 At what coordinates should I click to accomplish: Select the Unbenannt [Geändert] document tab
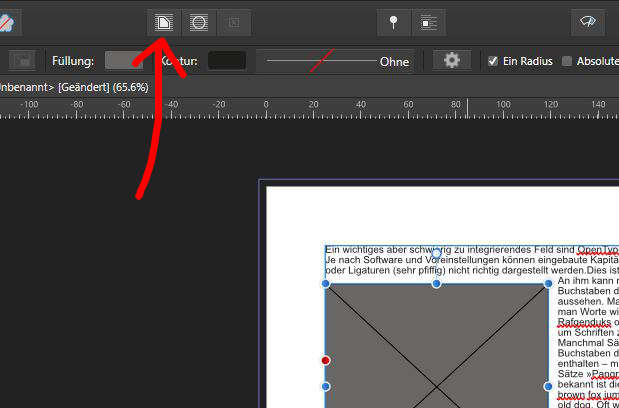74,87
